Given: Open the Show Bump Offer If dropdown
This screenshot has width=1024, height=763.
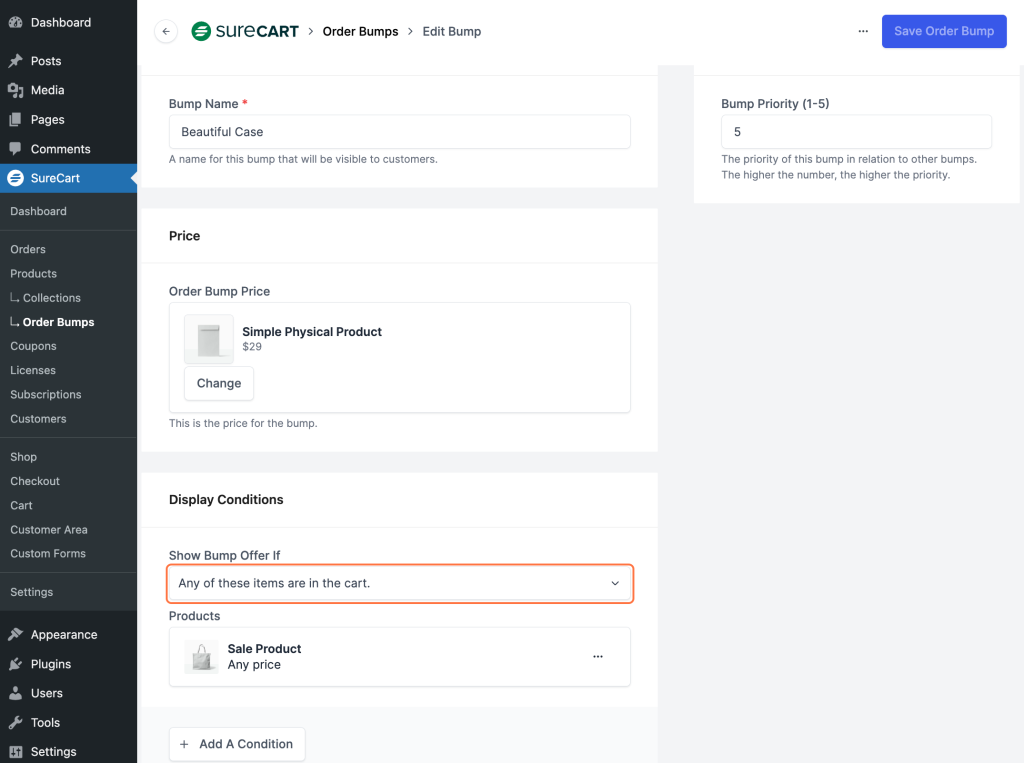Looking at the screenshot, I should [x=400, y=583].
